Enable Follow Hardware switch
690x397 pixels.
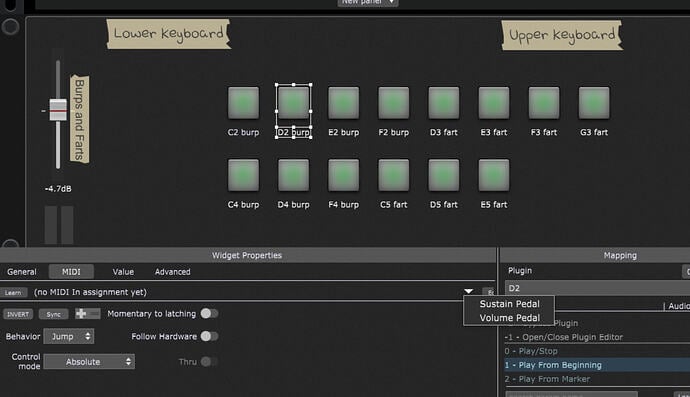coord(209,336)
